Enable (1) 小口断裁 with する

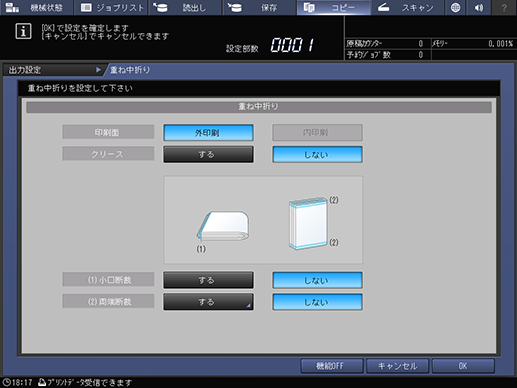click(x=208, y=280)
